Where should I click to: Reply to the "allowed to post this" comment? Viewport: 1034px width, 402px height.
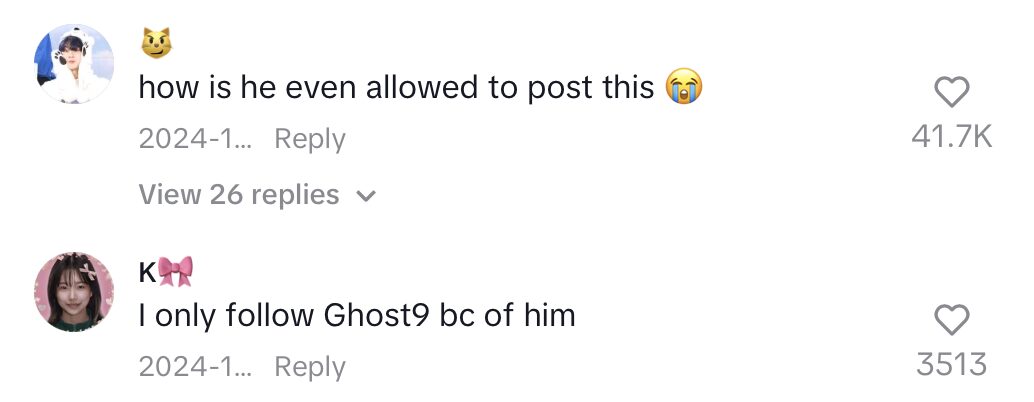pyautogui.click(x=309, y=138)
